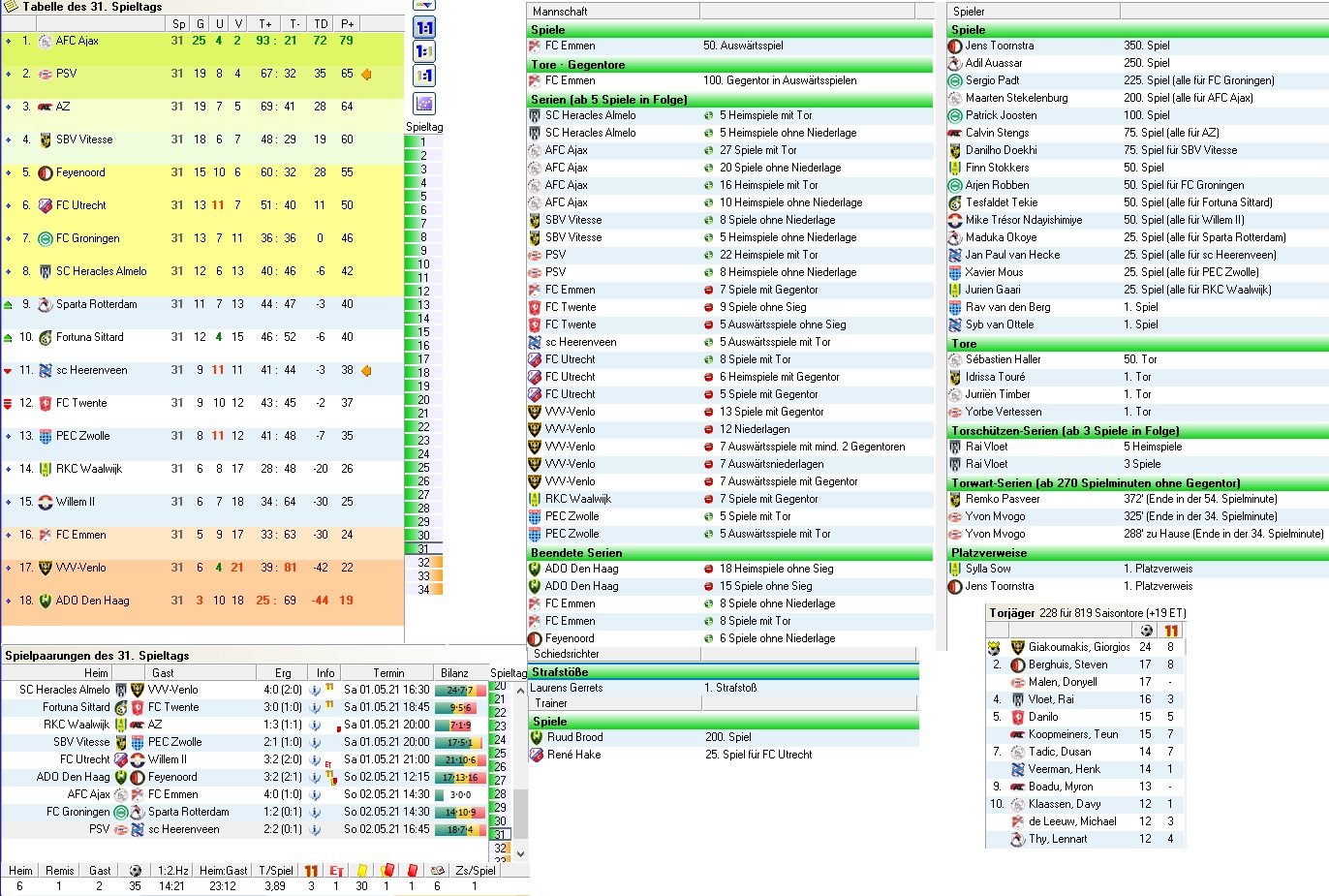Select Sébastien Haller's '50. Tor' row

click(1138, 359)
